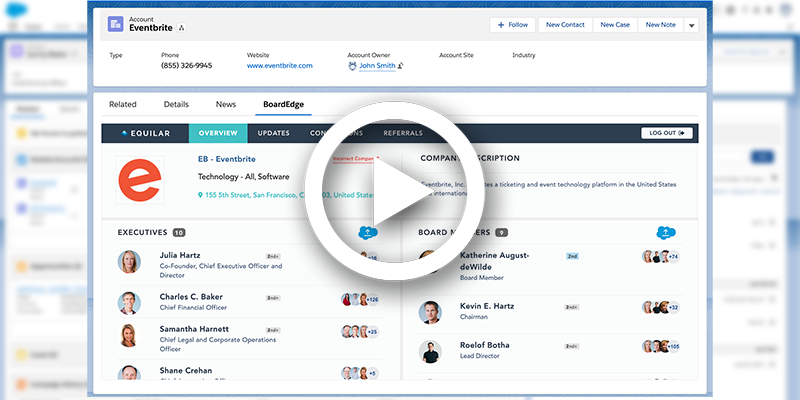Open Roelof Botha name

click(484, 345)
